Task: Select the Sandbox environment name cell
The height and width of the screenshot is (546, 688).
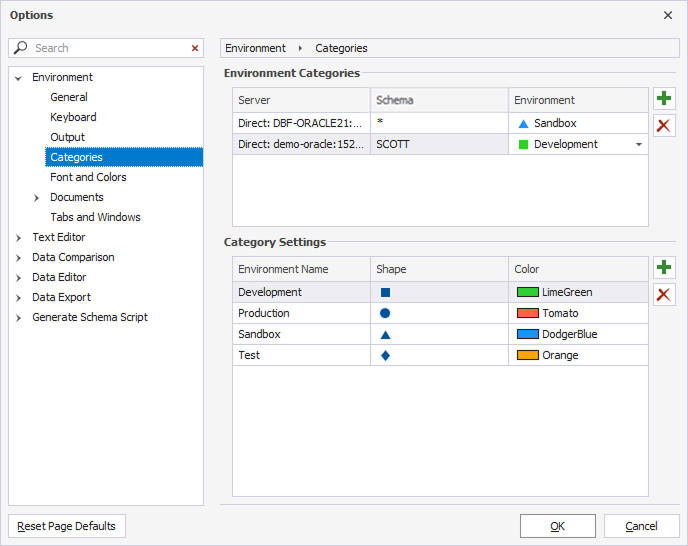Action: point(301,334)
